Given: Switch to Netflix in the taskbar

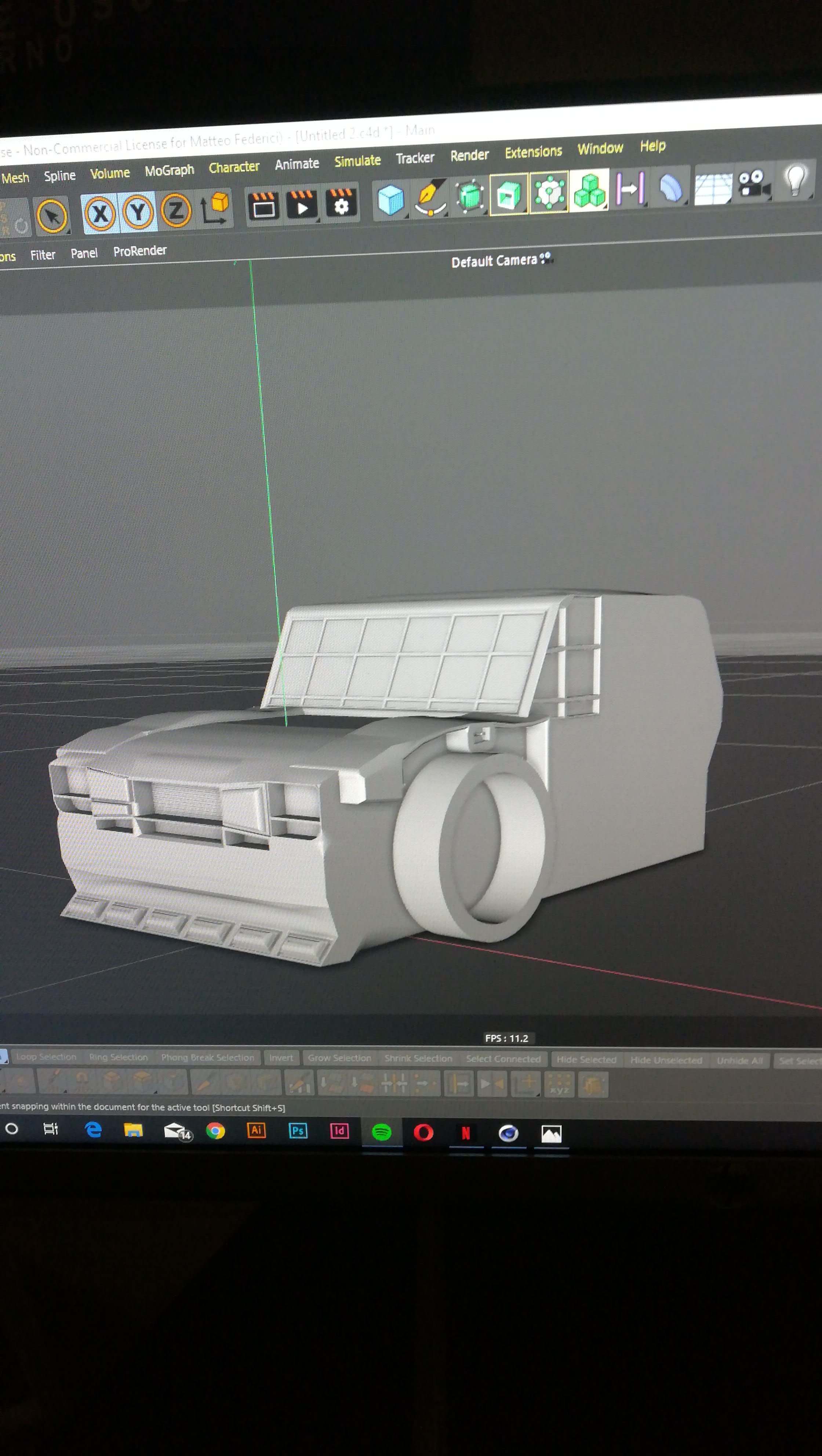Looking at the screenshot, I should pyautogui.click(x=466, y=1133).
